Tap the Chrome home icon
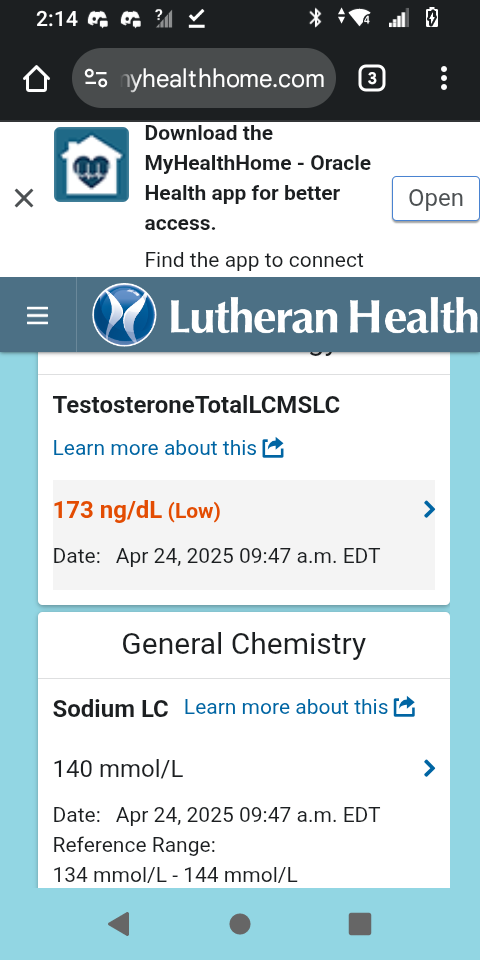Viewport: 480px width, 960px height. [x=36, y=78]
